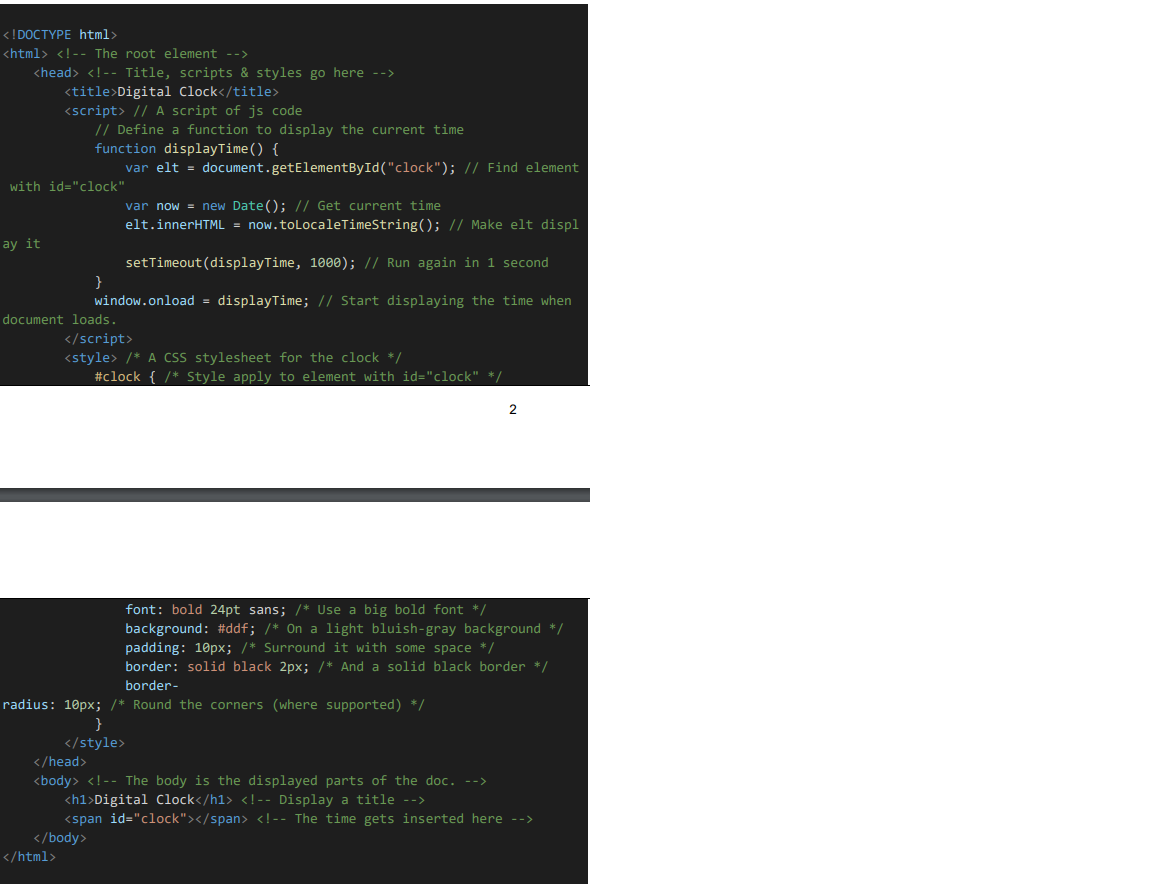This screenshot has height=884, width=1152.
Task: Click the setTimeout call line
Action: (x=336, y=263)
